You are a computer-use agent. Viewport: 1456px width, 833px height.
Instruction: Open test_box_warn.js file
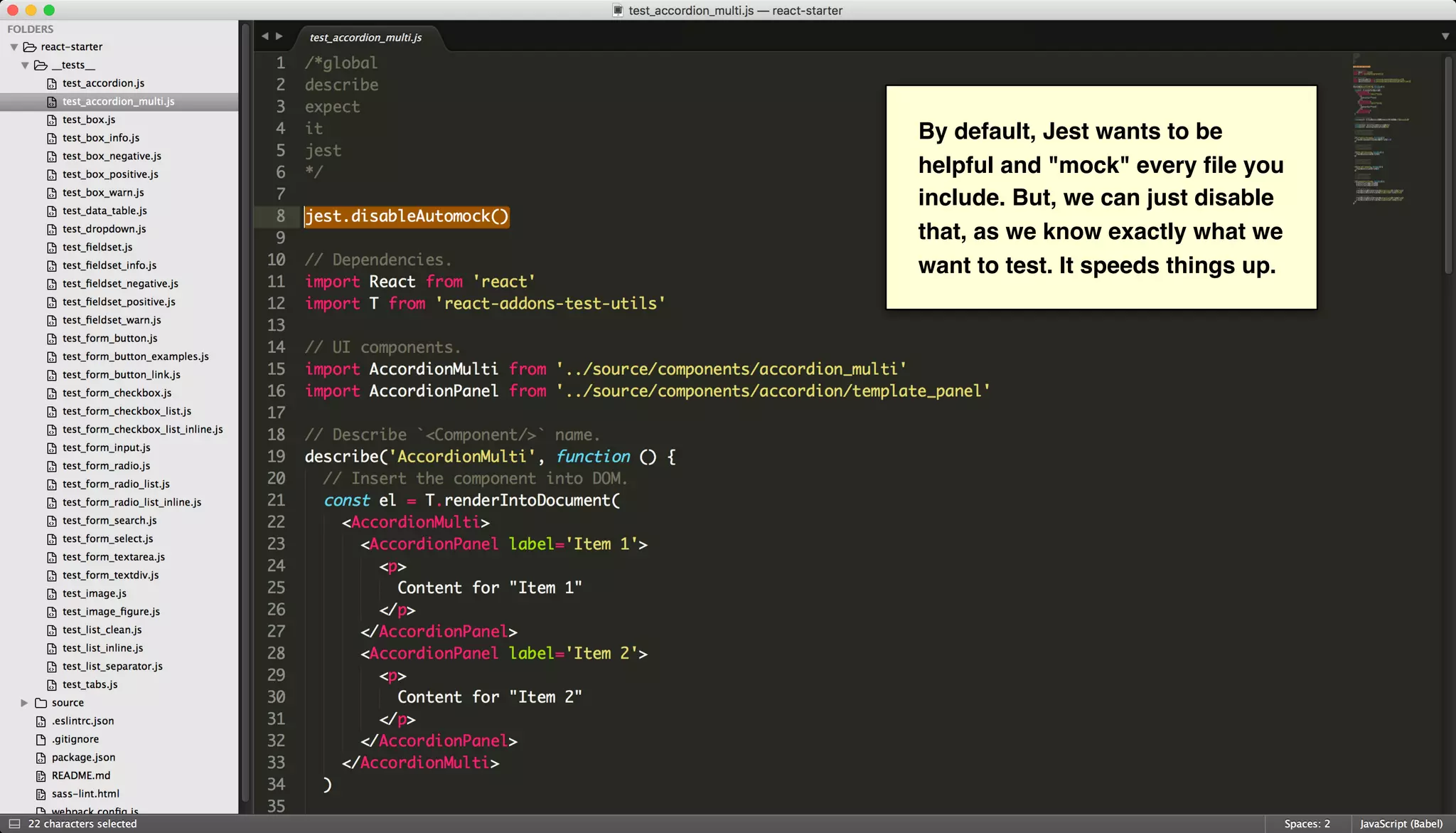pyautogui.click(x=103, y=193)
